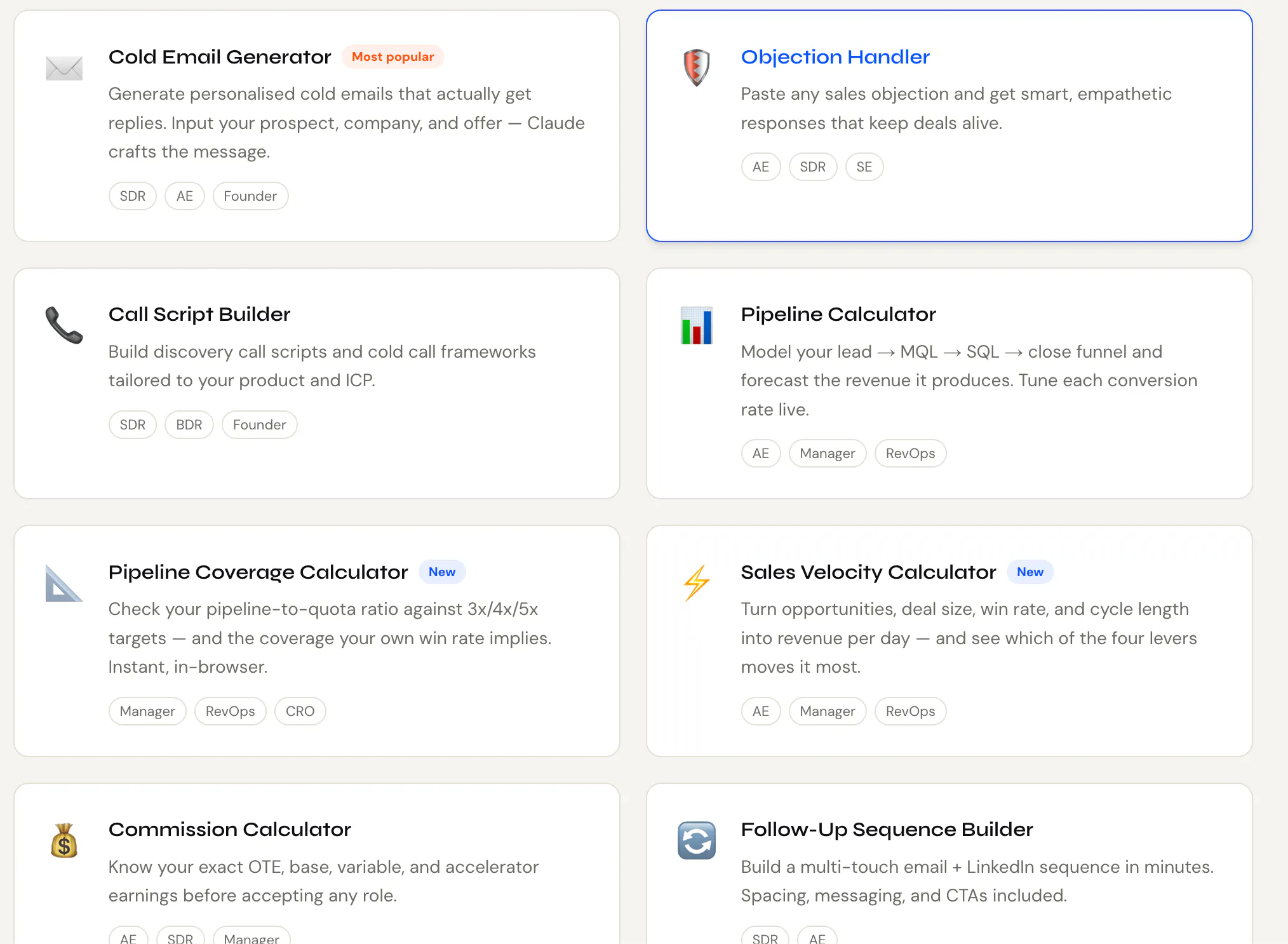
Task: Click the bar chart icon for Pipeline Calculator
Action: coord(696,325)
